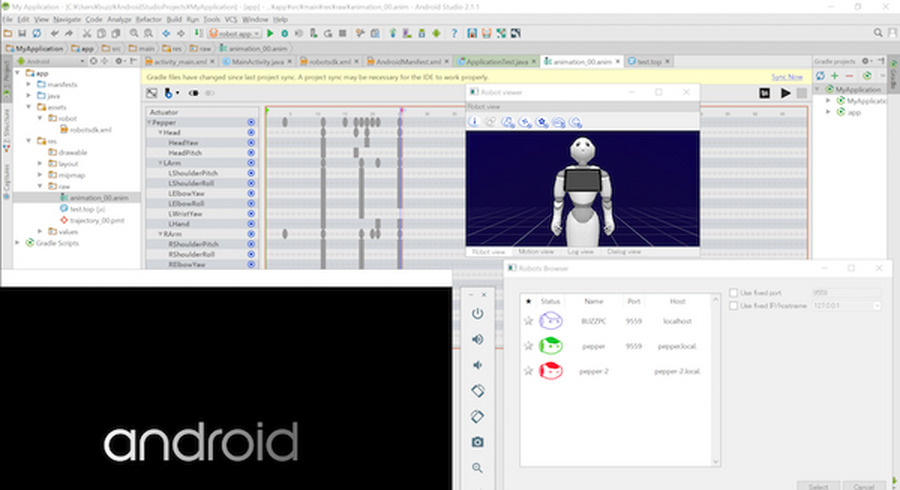Viewport: 900px width, 490px height.
Task: Click the emulator volume down icon
Action: tap(478, 365)
